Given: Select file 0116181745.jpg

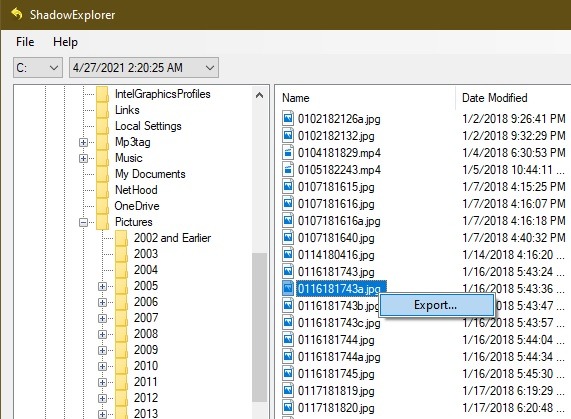Looking at the screenshot, I should point(336,374).
